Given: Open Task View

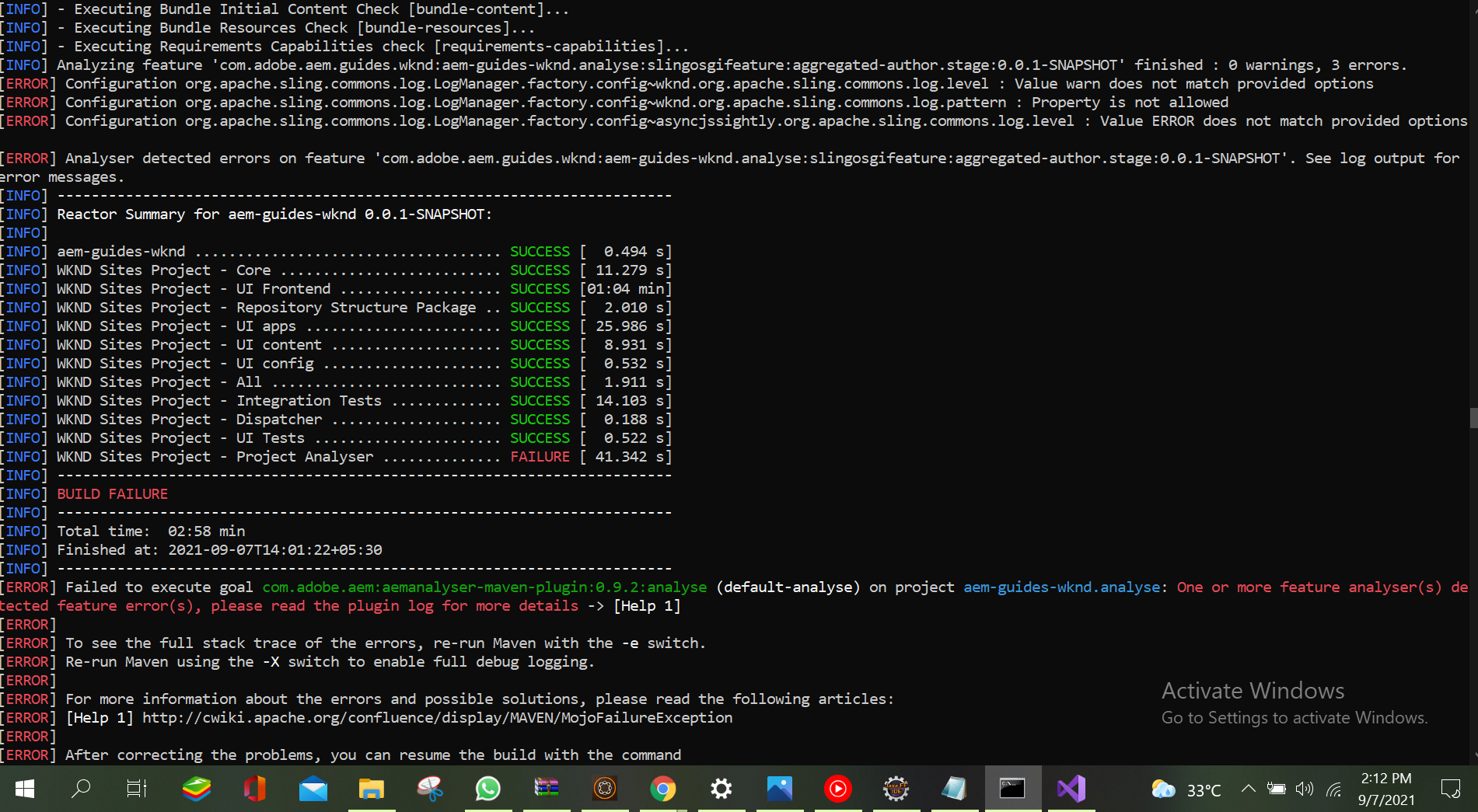Looking at the screenshot, I should (136, 789).
